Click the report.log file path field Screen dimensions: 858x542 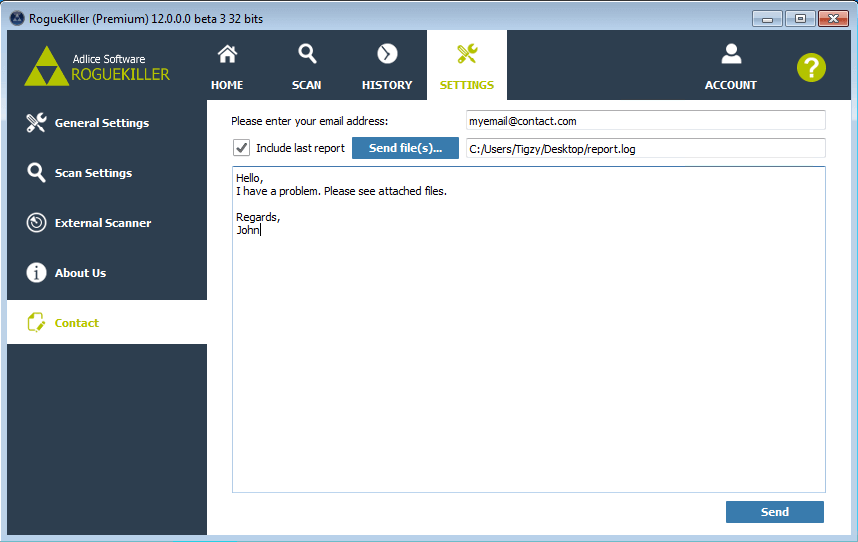coord(645,149)
